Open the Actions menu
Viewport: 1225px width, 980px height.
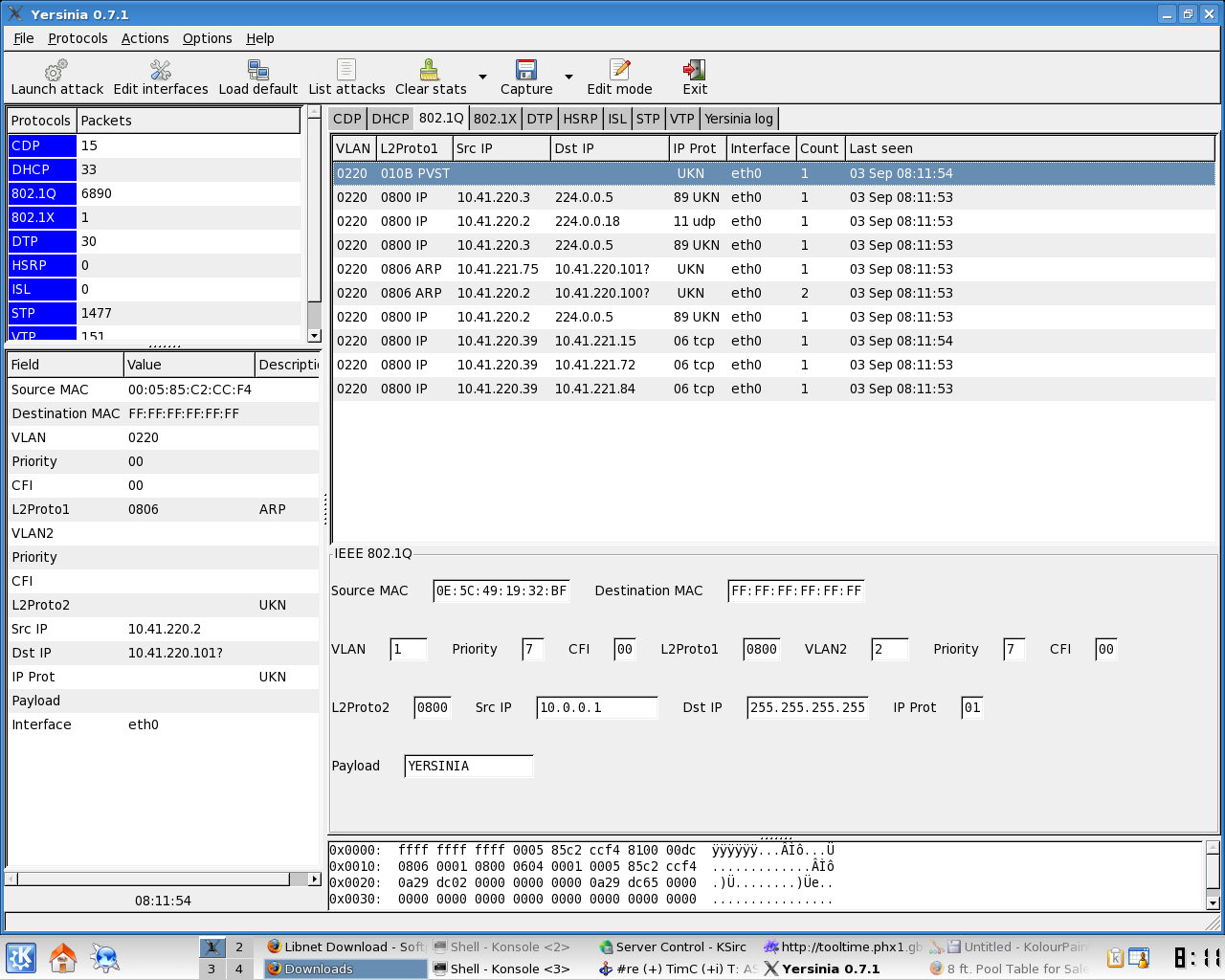(x=145, y=38)
